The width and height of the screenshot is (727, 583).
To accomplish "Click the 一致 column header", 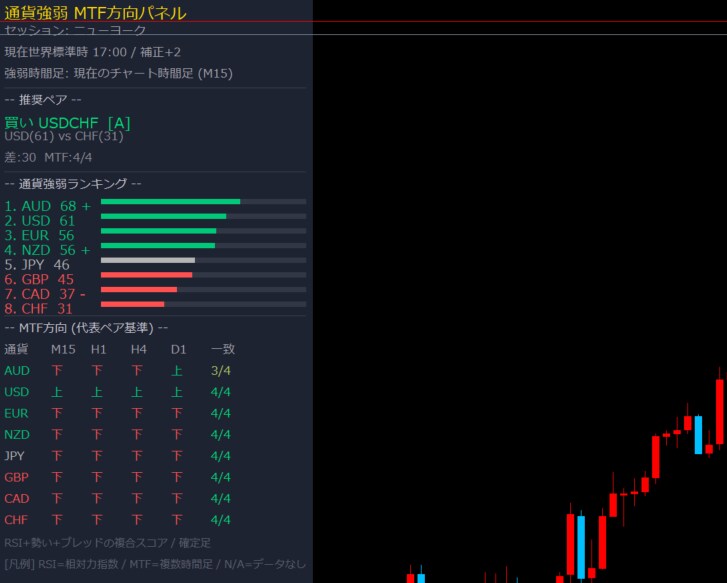I will pyautogui.click(x=223, y=349).
